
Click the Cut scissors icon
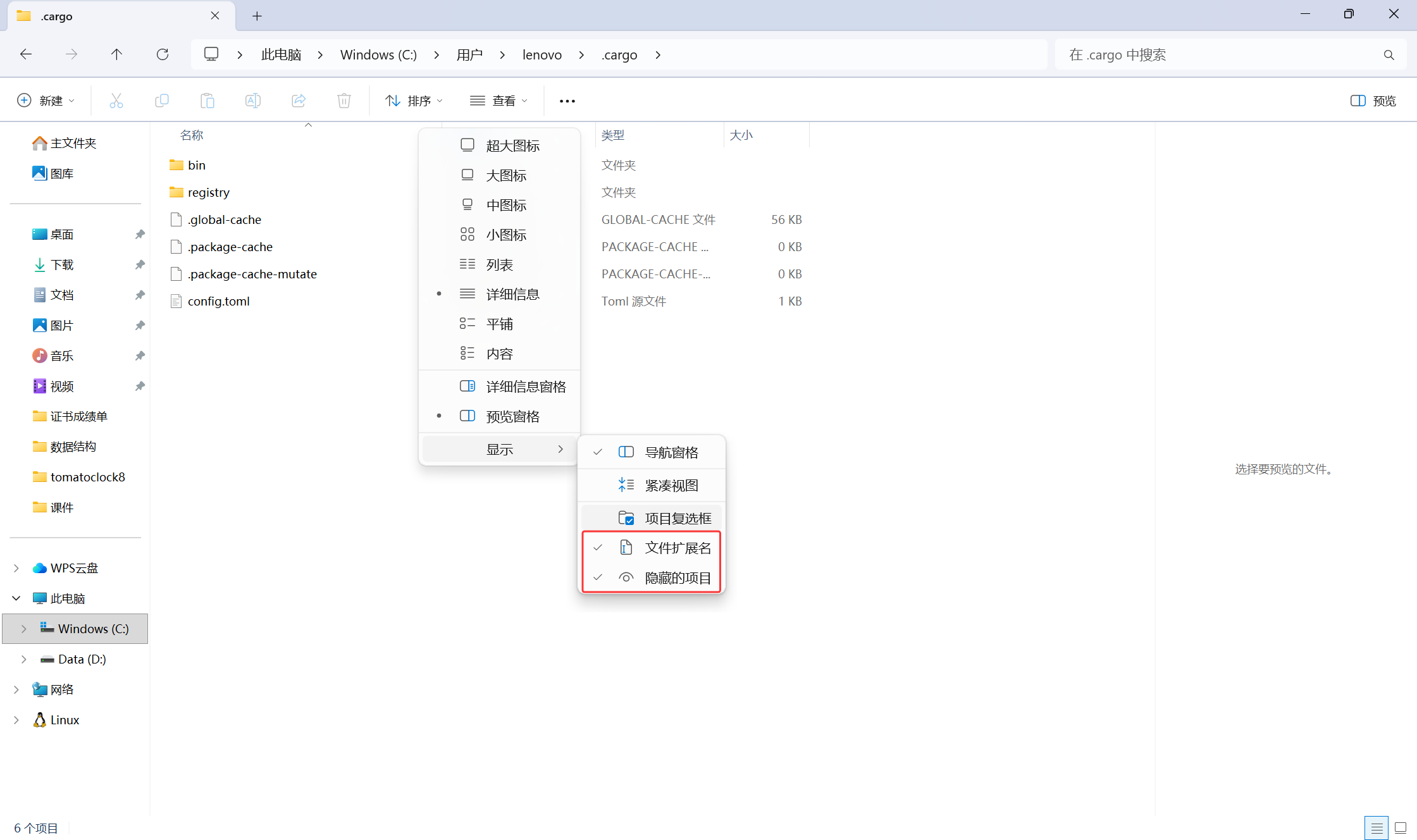(x=116, y=101)
